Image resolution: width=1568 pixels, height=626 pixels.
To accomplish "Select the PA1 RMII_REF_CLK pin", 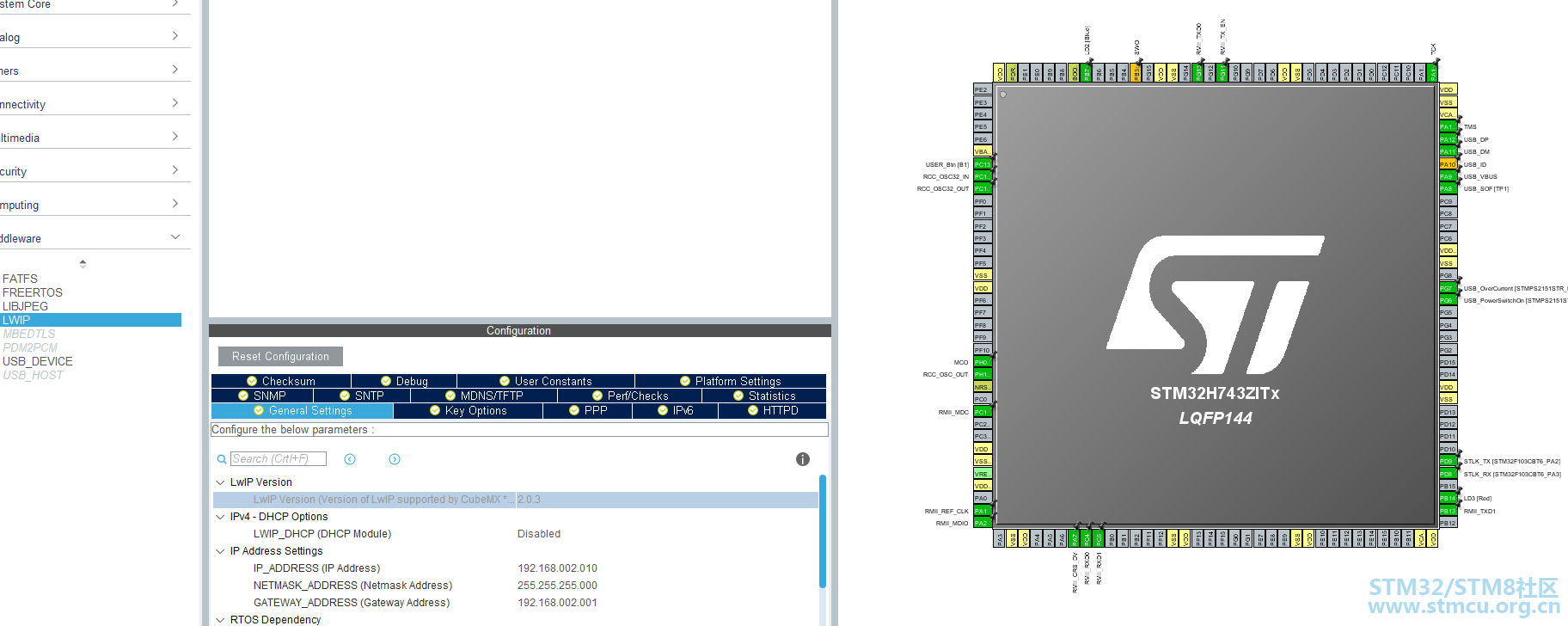I will click(983, 511).
